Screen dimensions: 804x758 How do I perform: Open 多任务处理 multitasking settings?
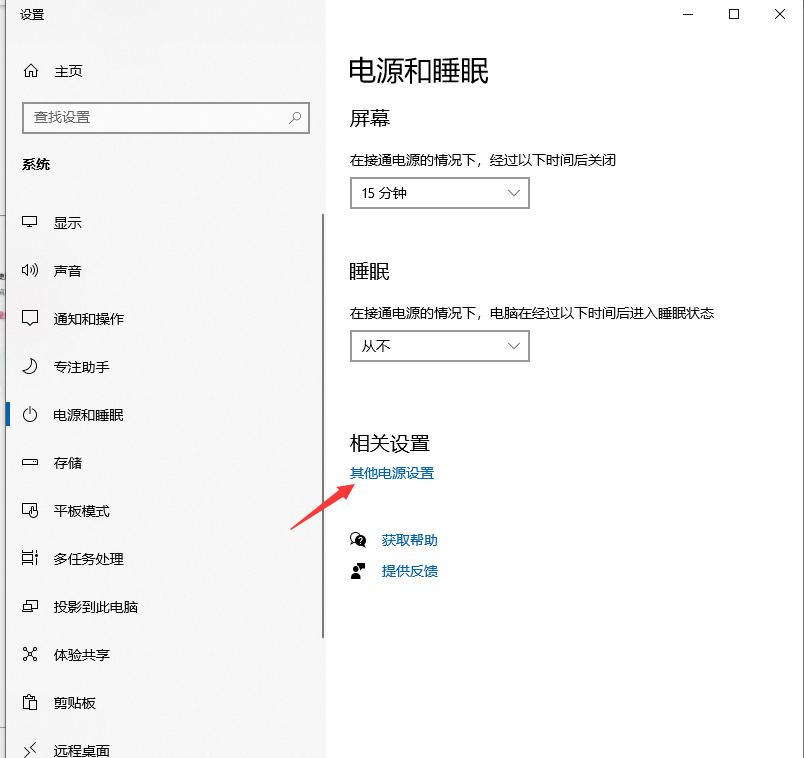pyautogui.click(x=29, y=558)
